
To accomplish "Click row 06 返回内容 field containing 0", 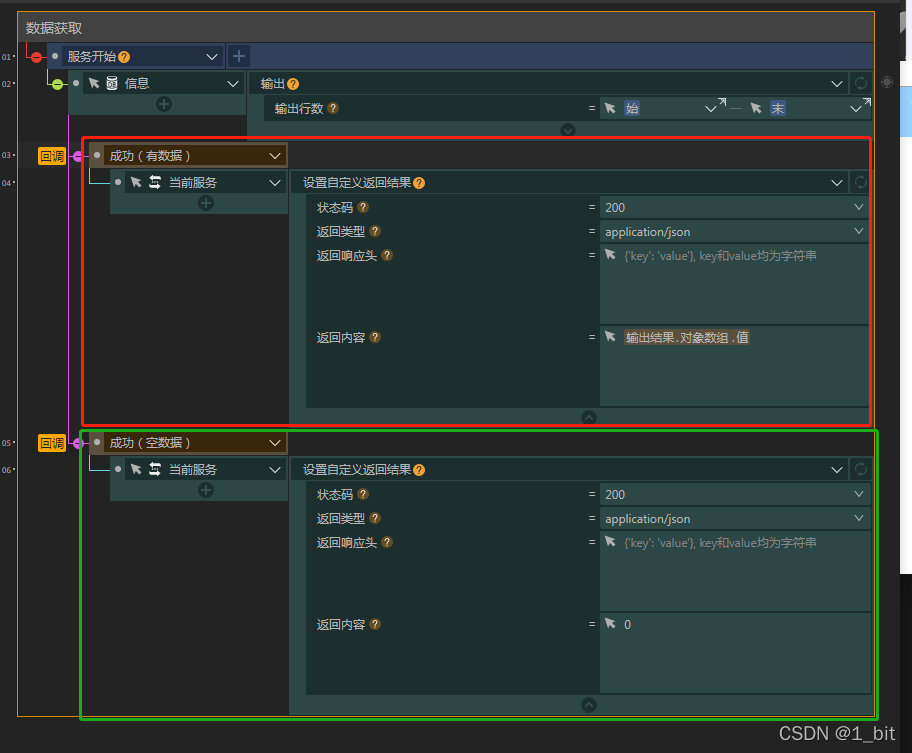I will pos(735,652).
